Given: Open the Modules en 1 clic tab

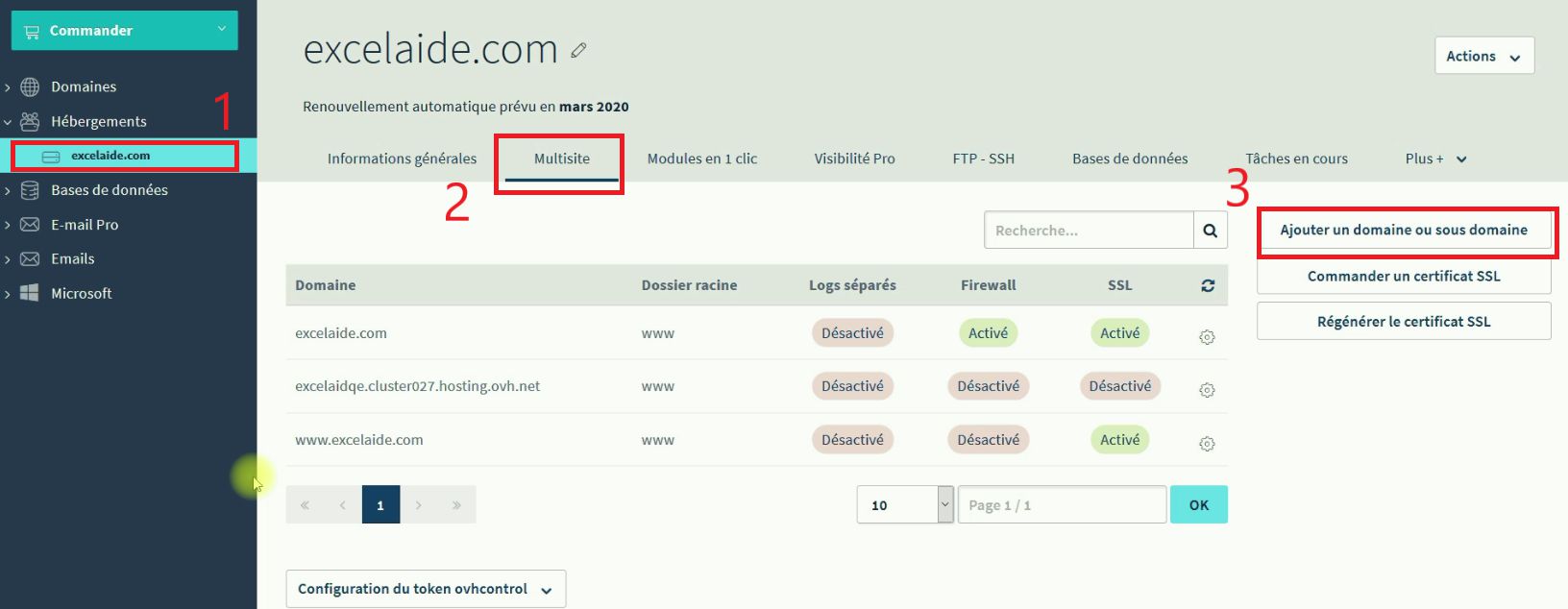Looking at the screenshot, I should [702, 158].
